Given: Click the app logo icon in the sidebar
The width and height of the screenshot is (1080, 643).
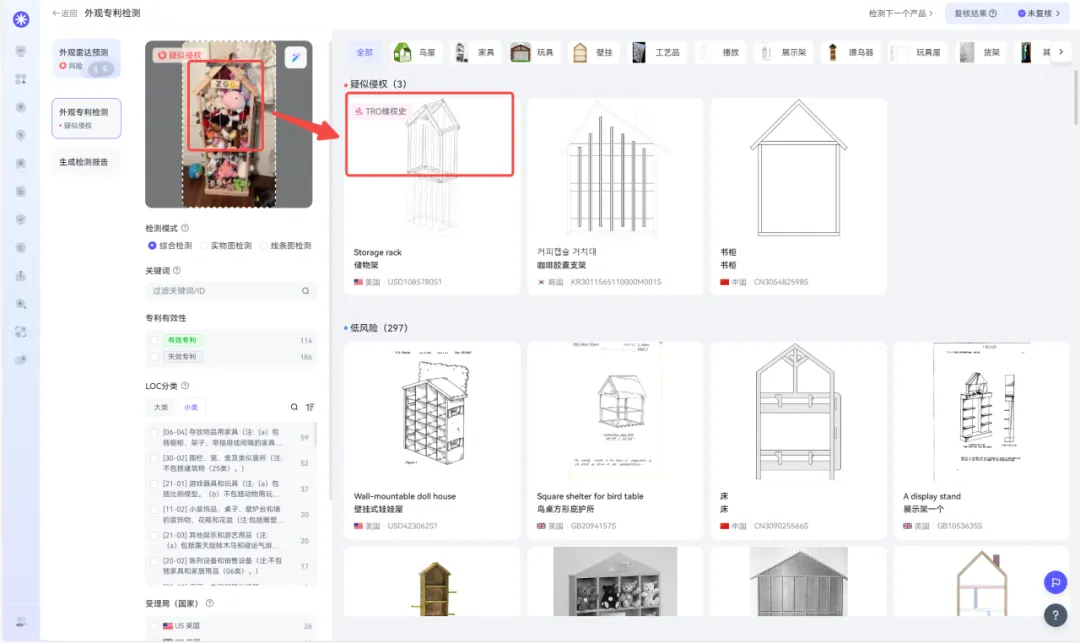Looking at the screenshot, I should pyautogui.click(x=21, y=19).
